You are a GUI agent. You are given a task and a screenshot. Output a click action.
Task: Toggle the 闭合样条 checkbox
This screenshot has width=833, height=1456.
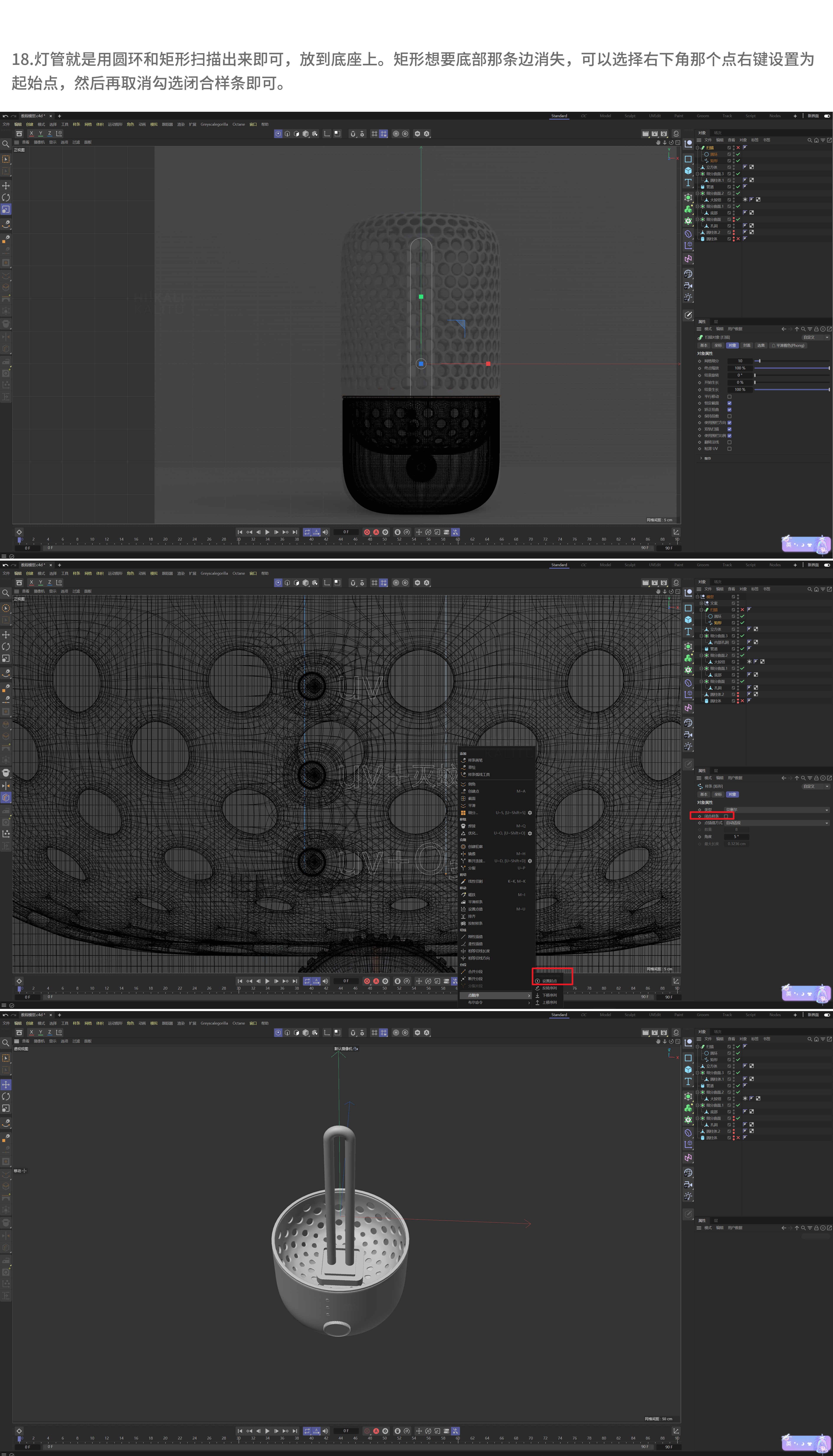(726, 816)
